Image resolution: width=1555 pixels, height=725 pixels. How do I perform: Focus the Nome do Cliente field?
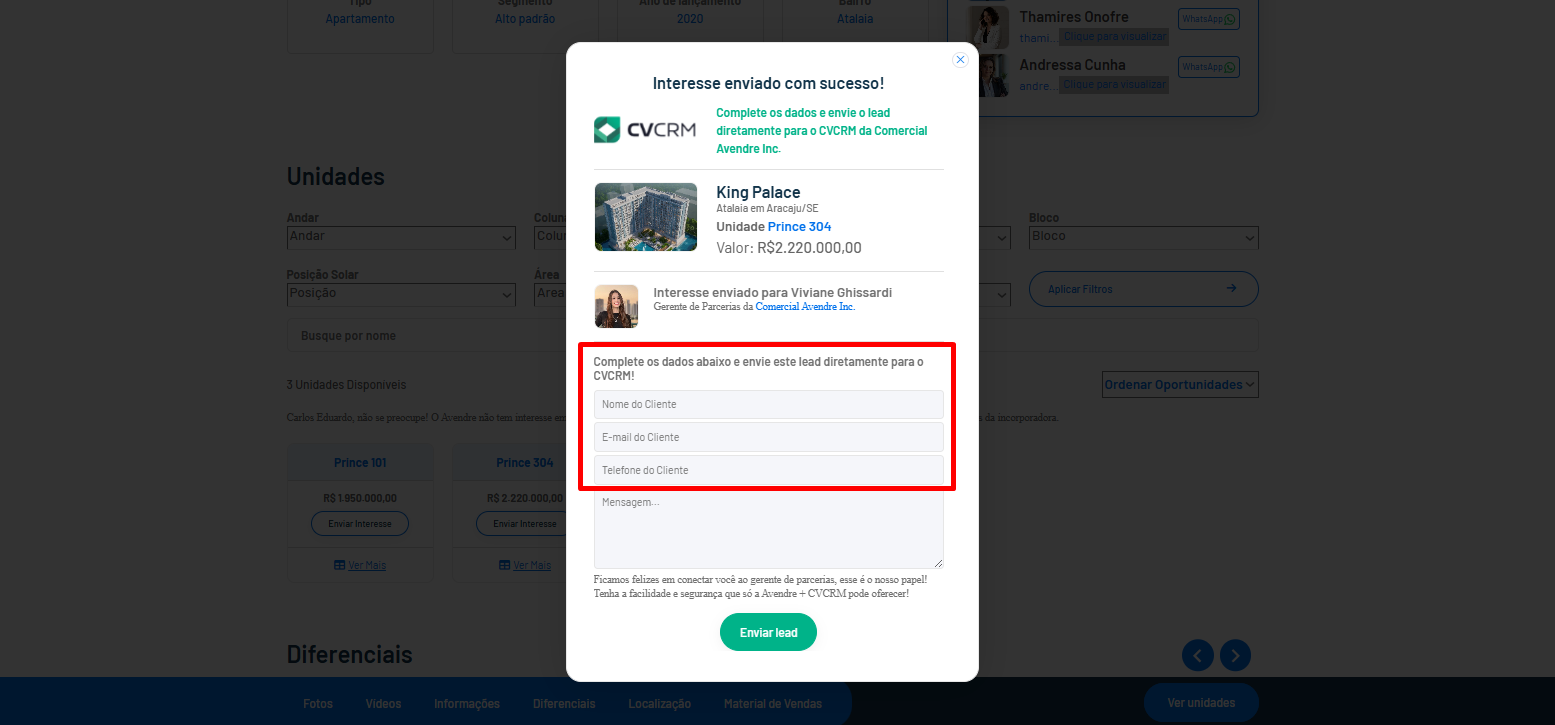click(x=768, y=404)
